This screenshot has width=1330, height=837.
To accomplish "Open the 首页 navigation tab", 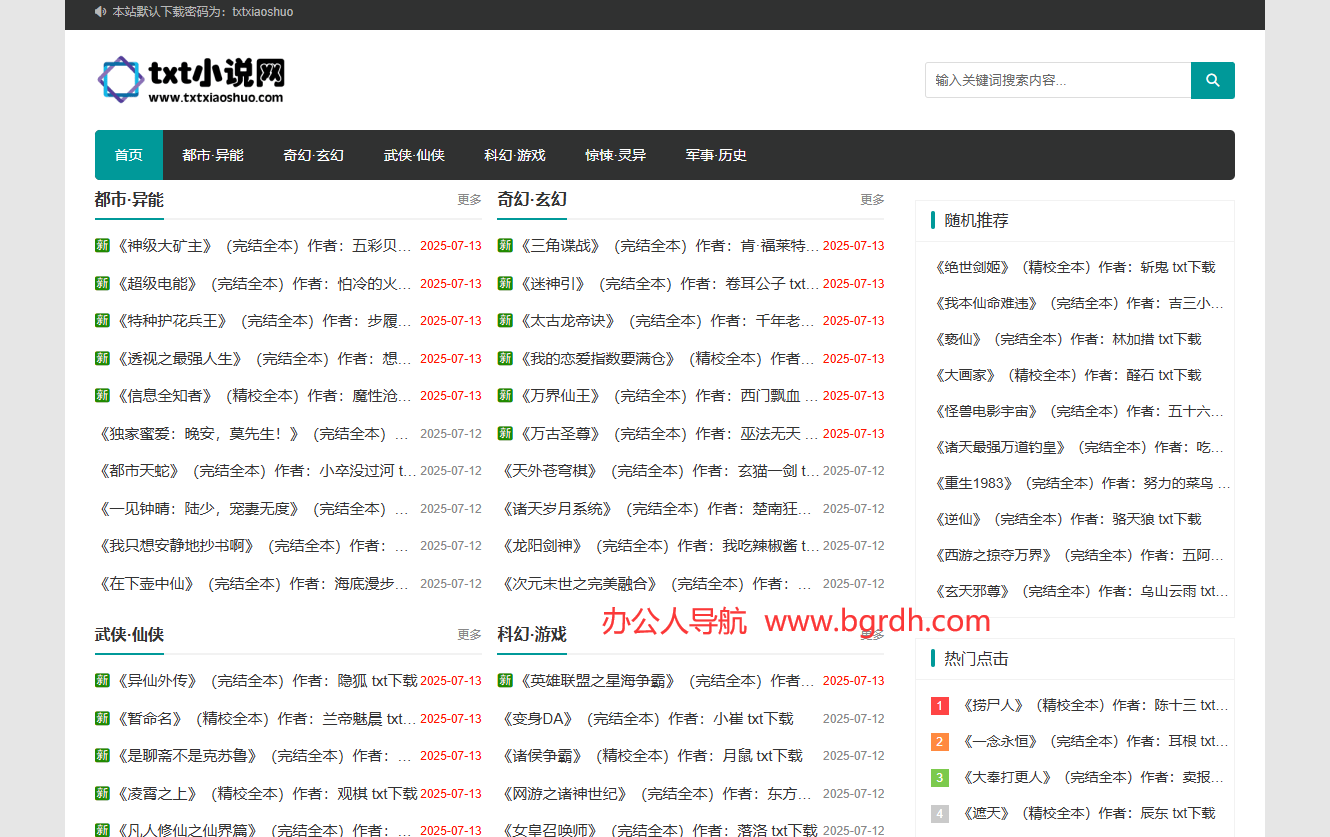I will pos(128,155).
